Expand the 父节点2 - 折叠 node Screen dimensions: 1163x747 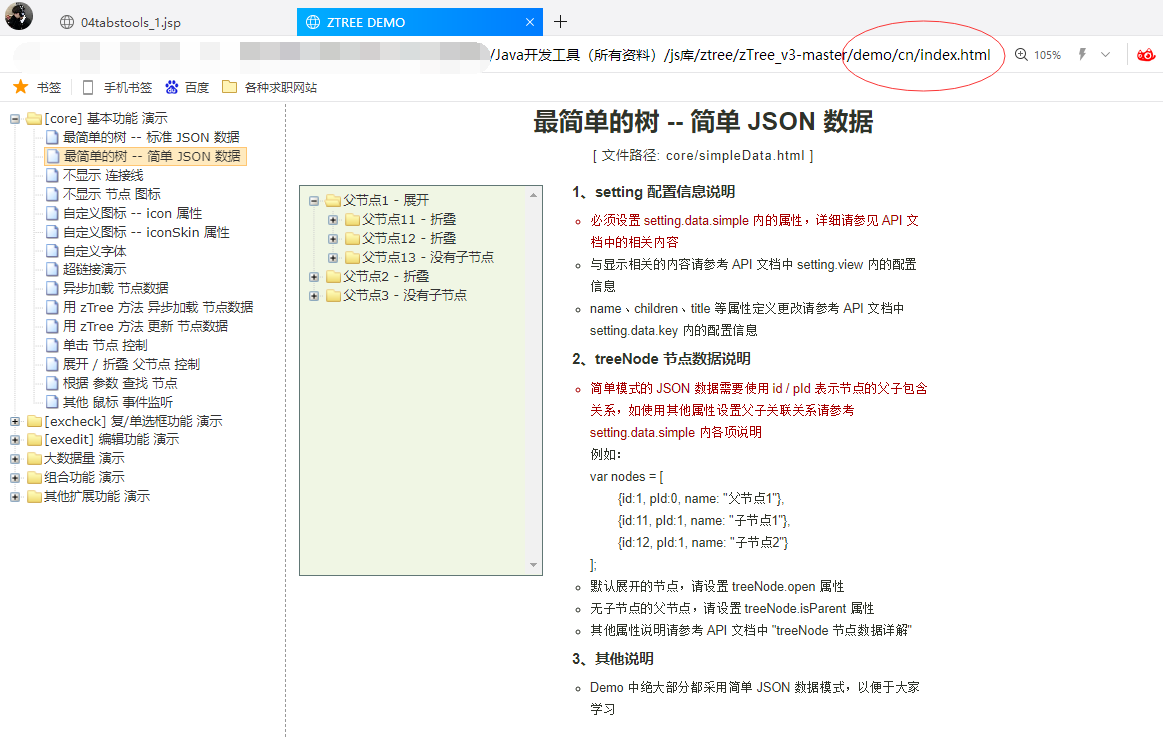(x=315, y=276)
